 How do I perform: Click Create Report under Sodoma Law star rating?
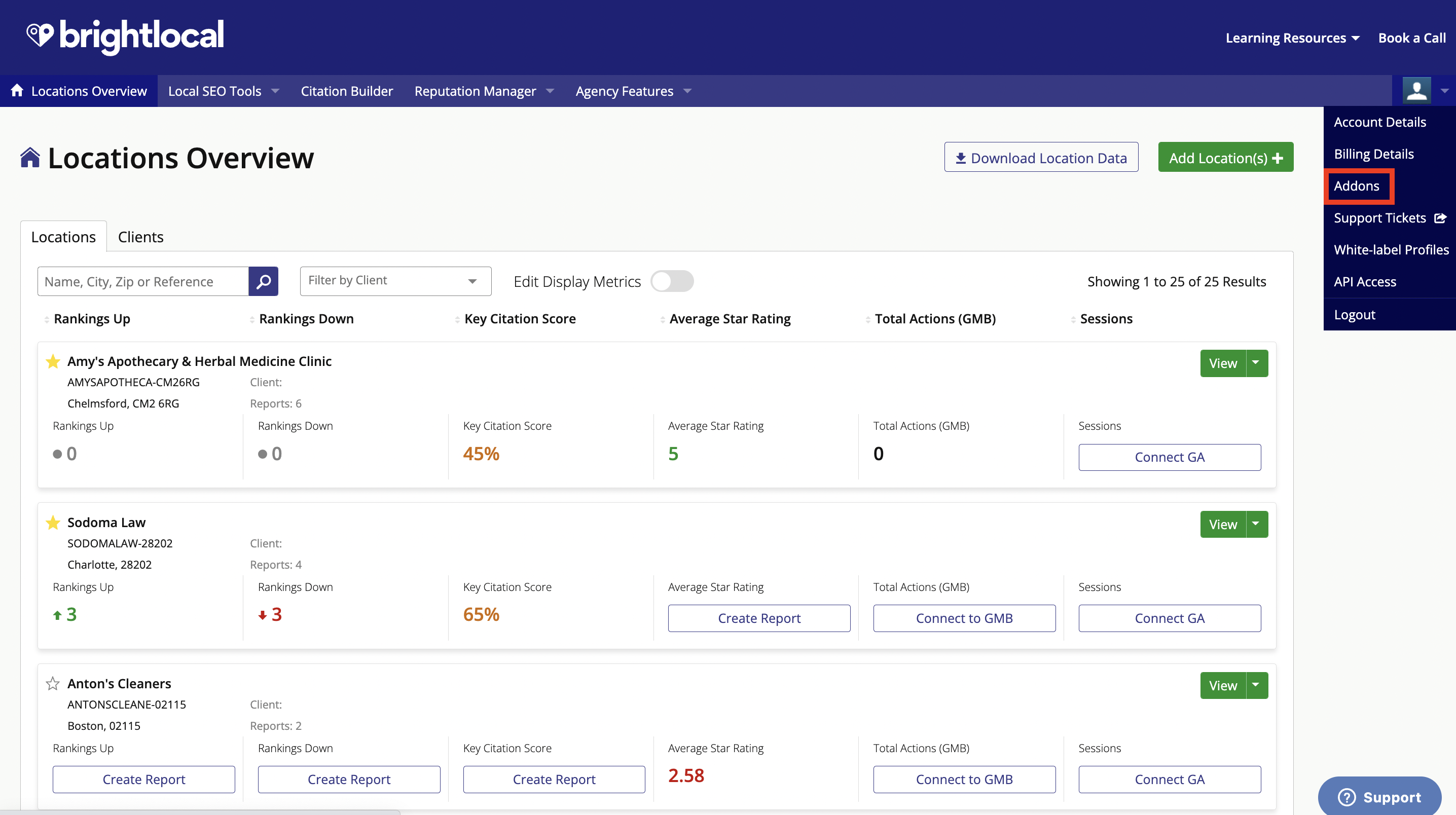point(759,618)
